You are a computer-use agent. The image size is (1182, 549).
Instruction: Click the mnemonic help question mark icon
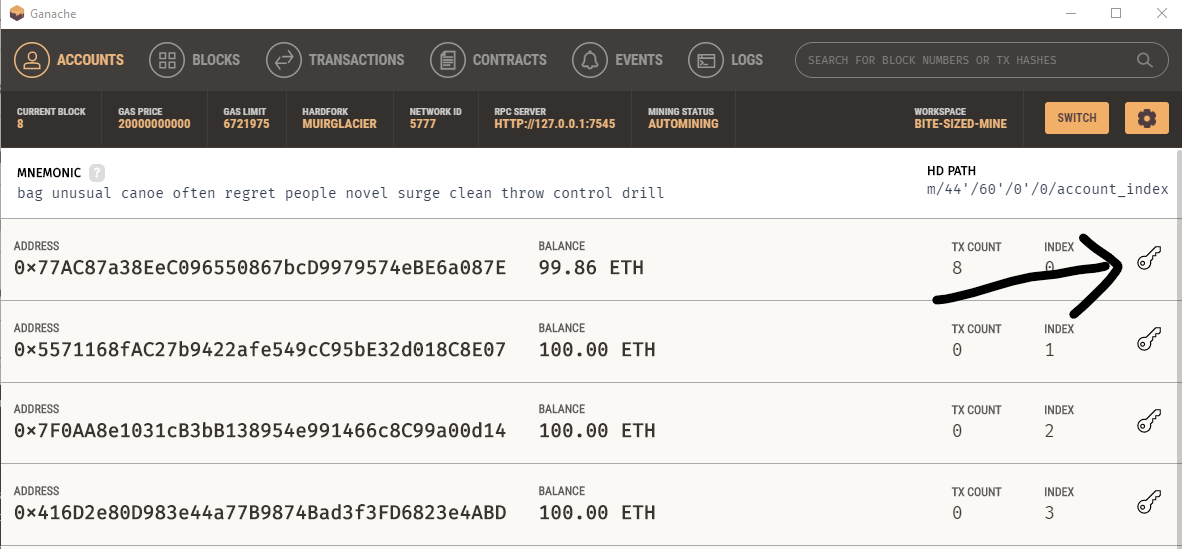coord(96,173)
